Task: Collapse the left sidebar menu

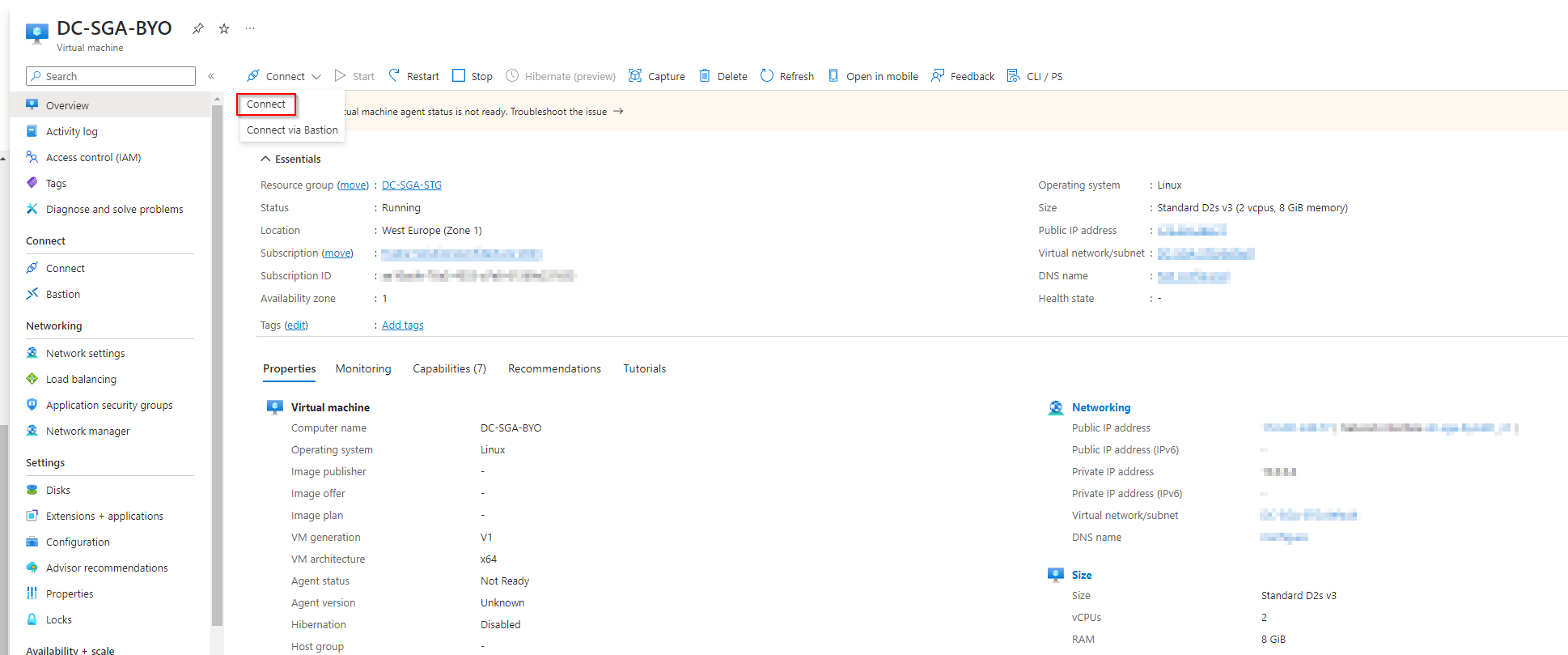Action: click(211, 76)
